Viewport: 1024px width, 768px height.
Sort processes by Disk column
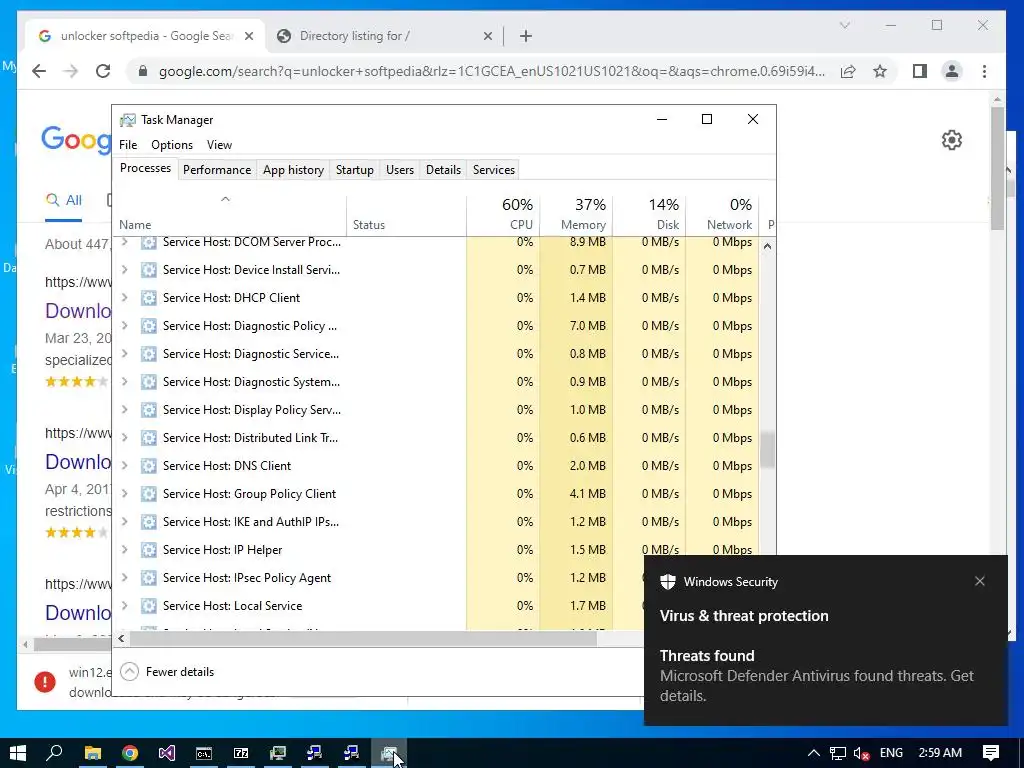650,214
